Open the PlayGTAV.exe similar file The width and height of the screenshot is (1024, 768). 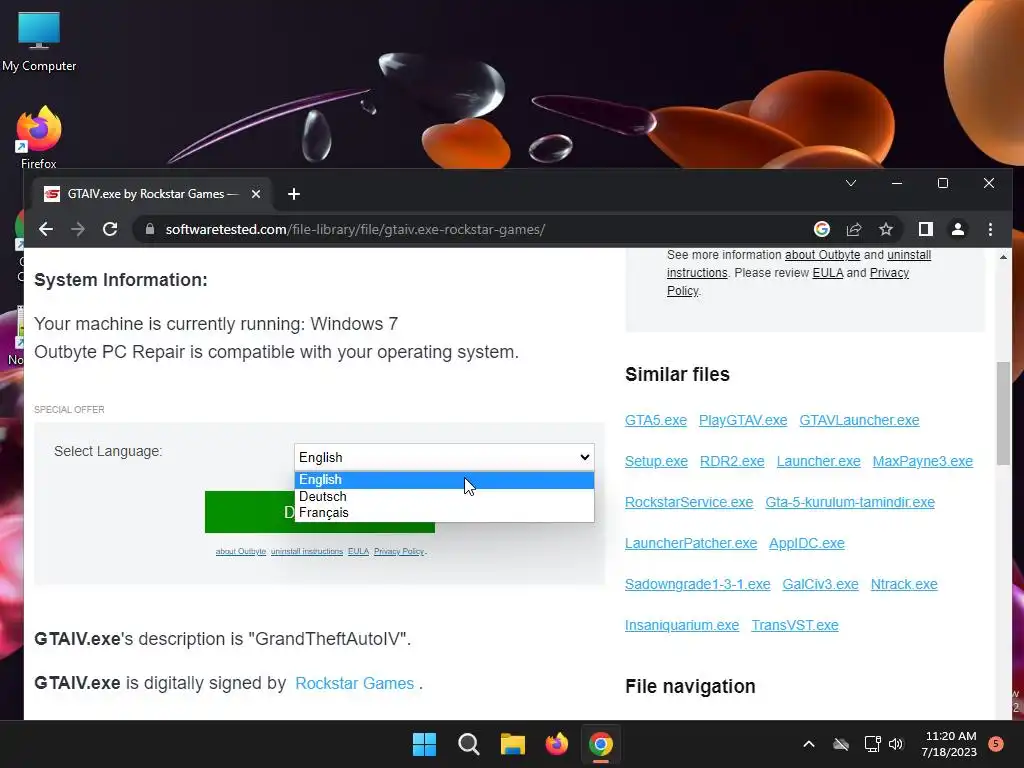tap(743, 420)
